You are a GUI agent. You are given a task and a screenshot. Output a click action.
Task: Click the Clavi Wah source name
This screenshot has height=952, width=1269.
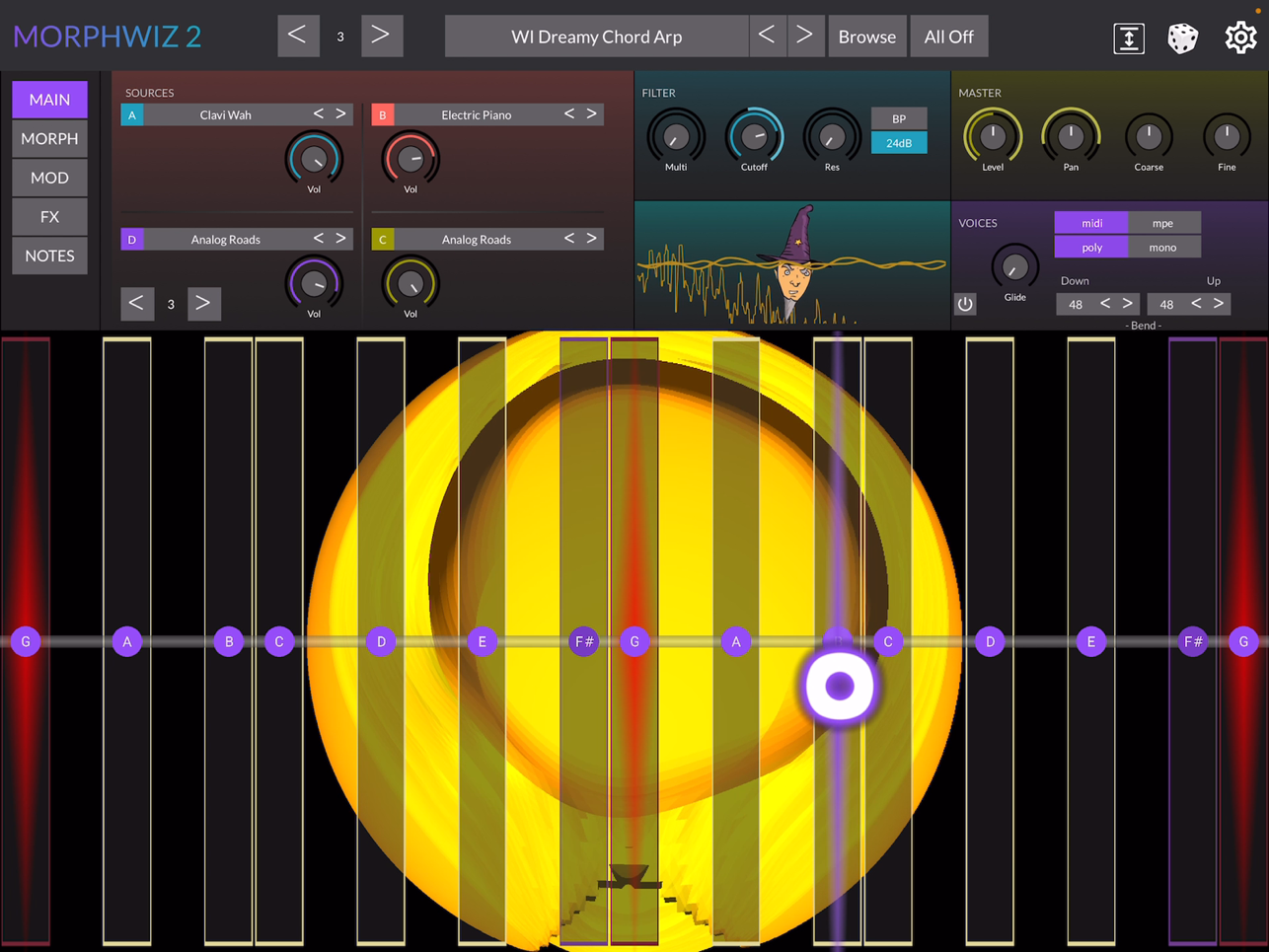pyautogui.click(x=225, y=114)
